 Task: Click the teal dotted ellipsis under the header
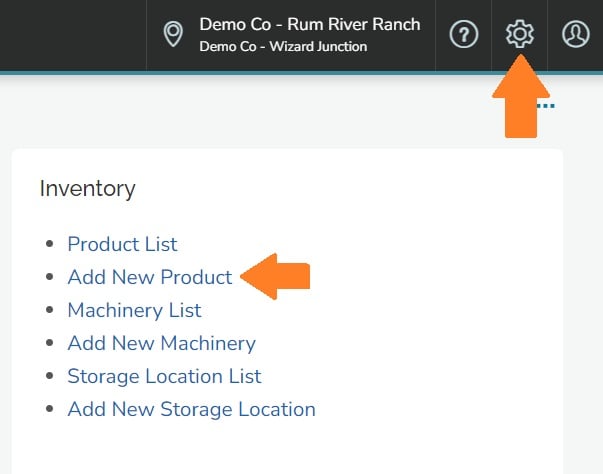(x=546, y=105)
